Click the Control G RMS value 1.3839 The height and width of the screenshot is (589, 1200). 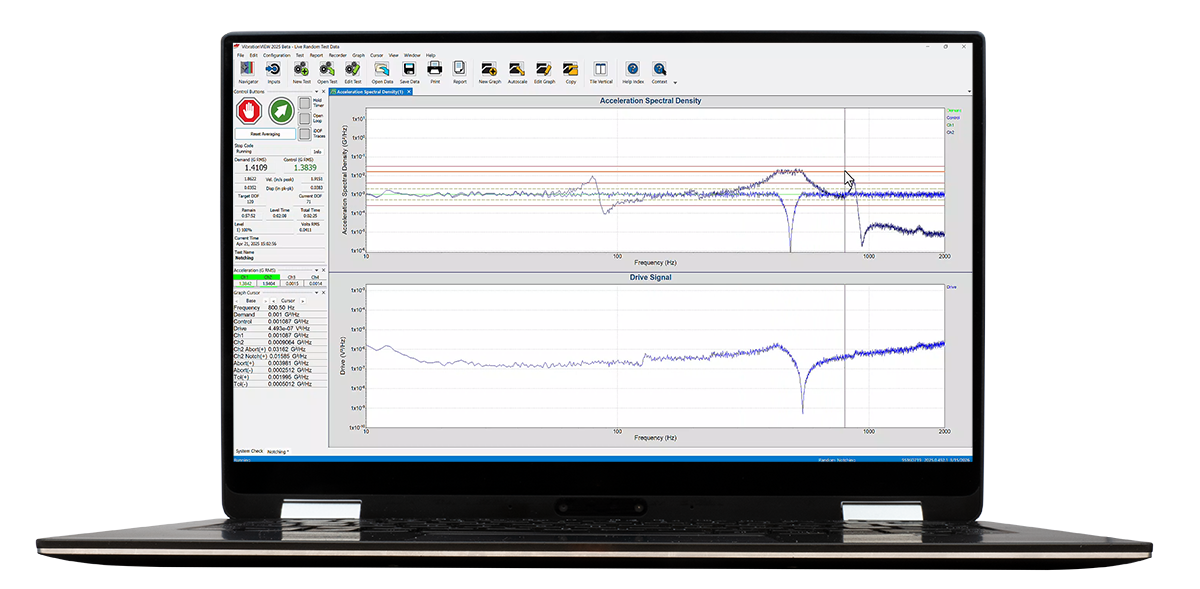point(305,168)
